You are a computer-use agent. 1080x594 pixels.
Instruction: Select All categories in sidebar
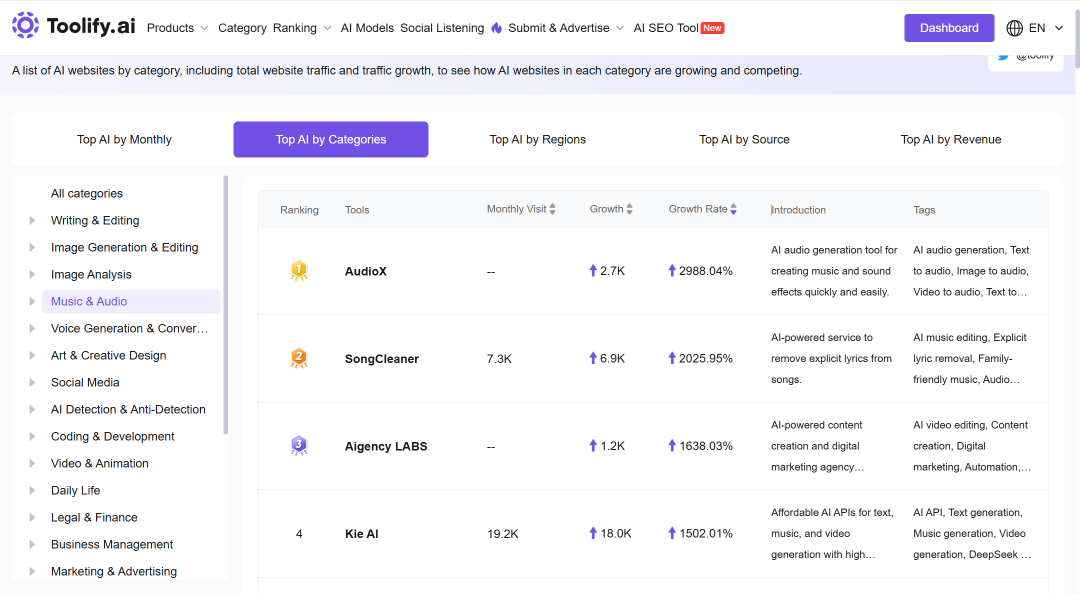tap(87, 194)
